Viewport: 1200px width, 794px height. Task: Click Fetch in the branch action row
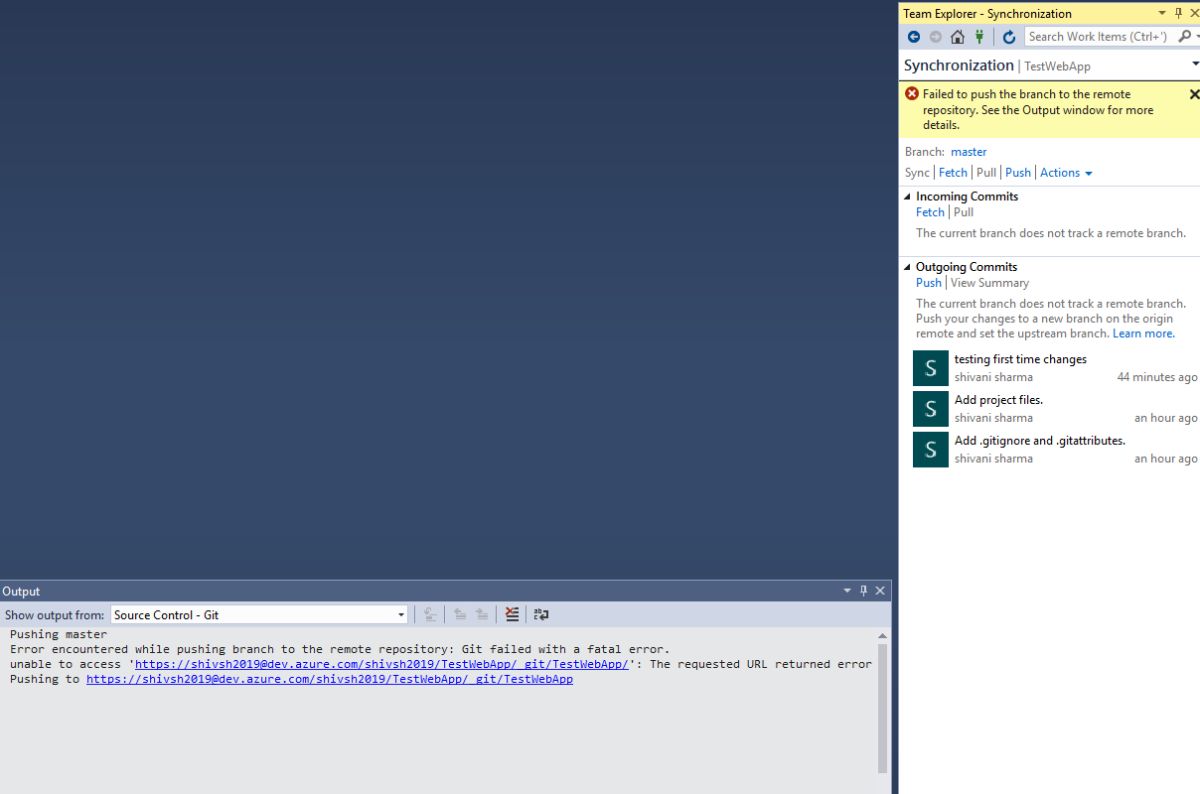953,173
